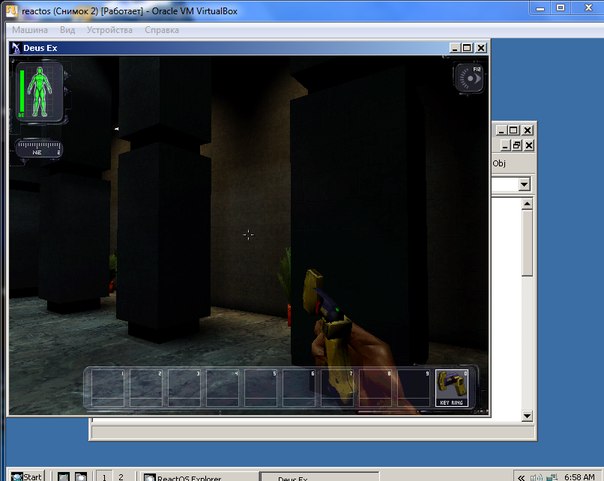Maximize the background window behind Deus Ex
The height and width of the screenshot is (481, 604).
(513, 130)
